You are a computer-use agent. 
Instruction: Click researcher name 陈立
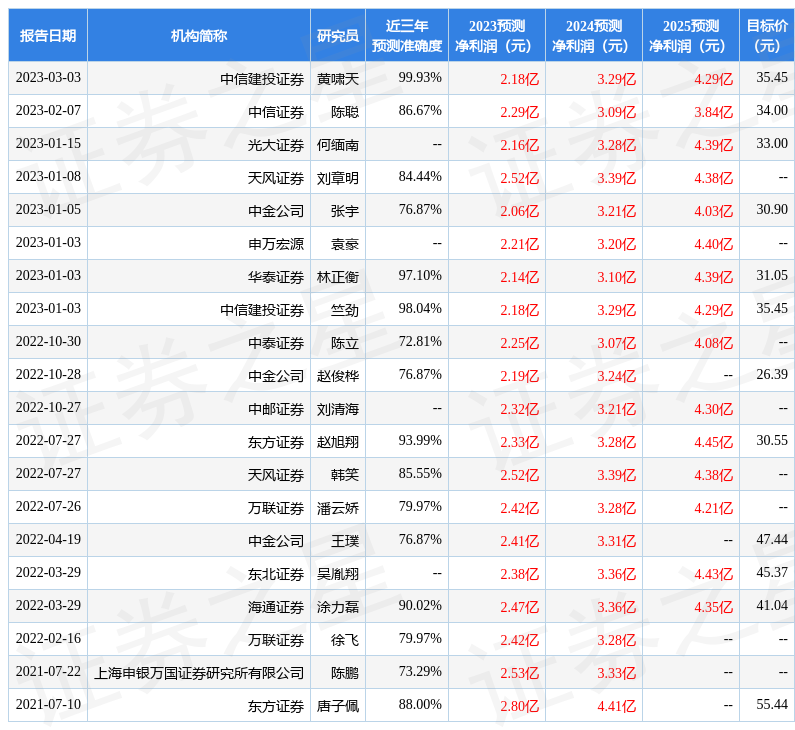tap(345, 343)
